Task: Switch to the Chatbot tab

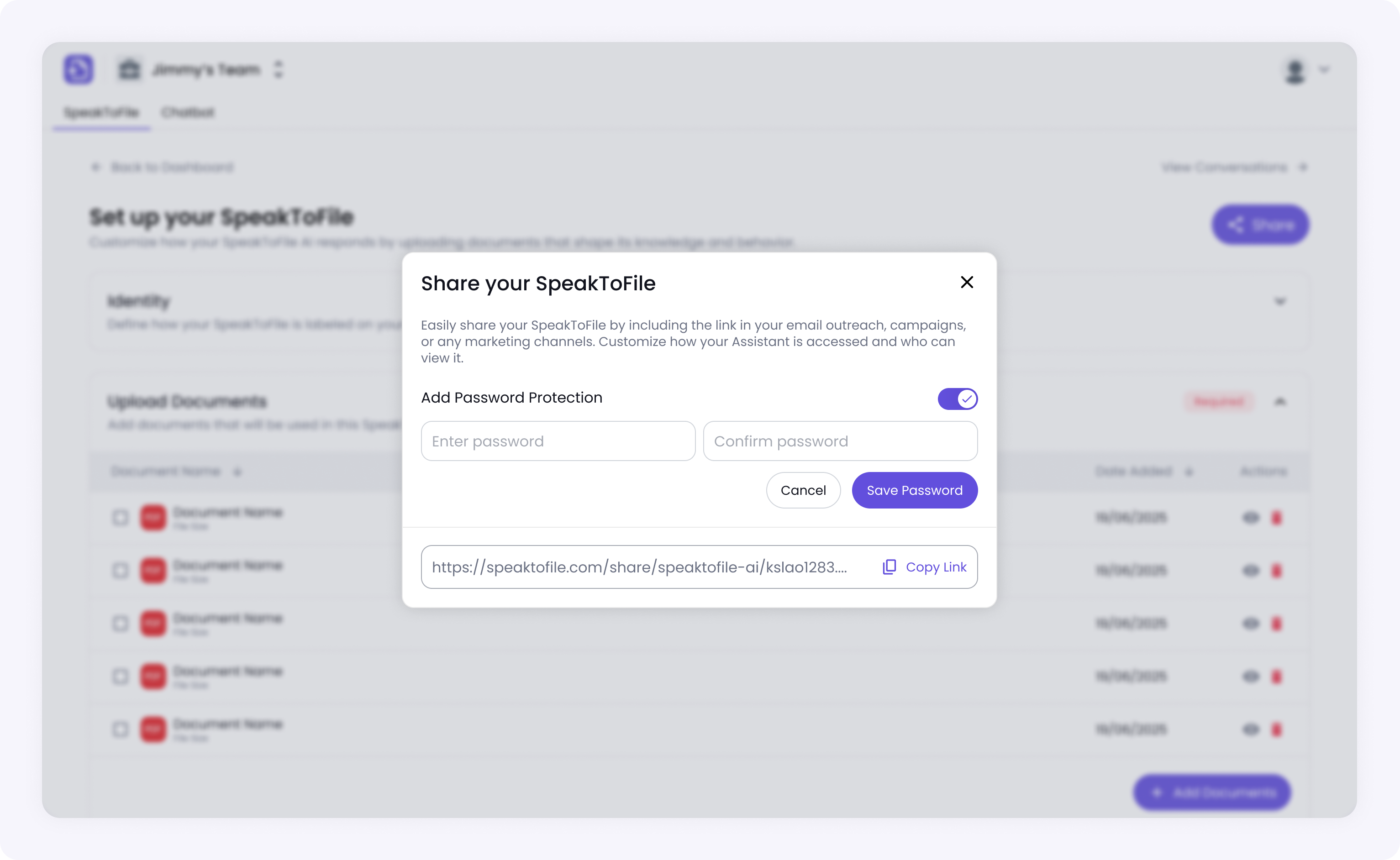Action: point(188,112)
